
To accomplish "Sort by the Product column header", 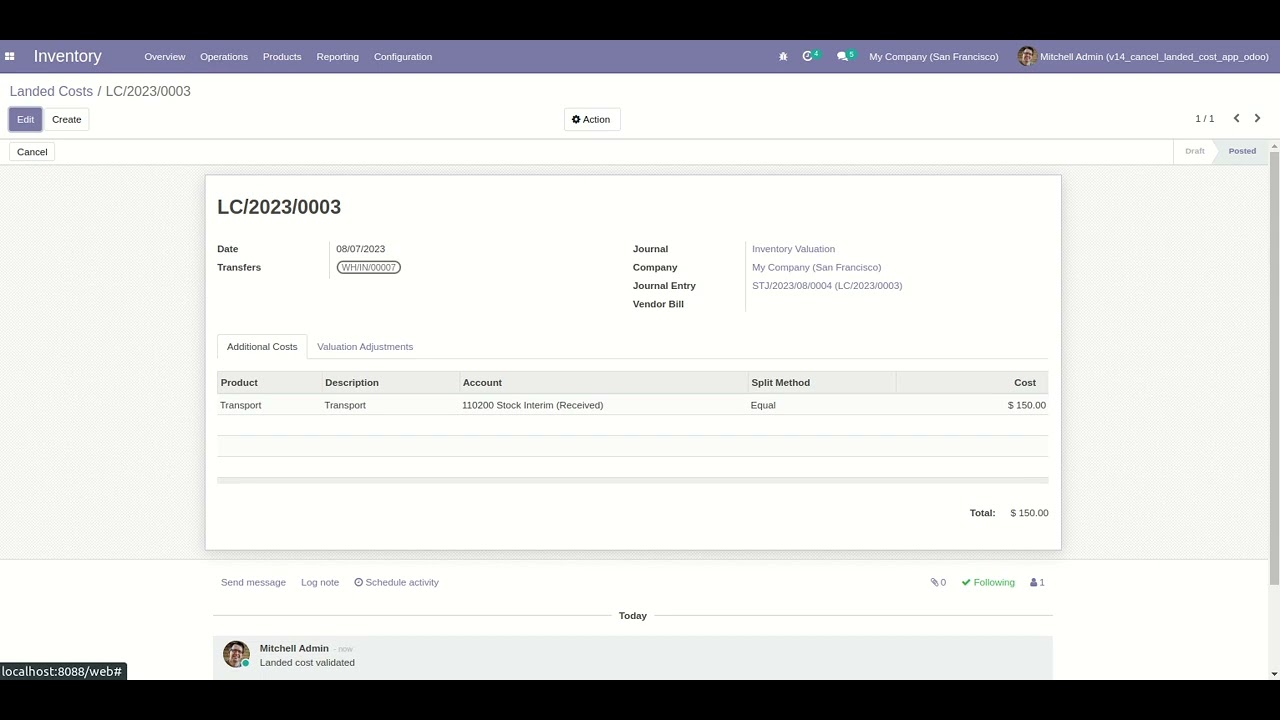I will (269, 383).
